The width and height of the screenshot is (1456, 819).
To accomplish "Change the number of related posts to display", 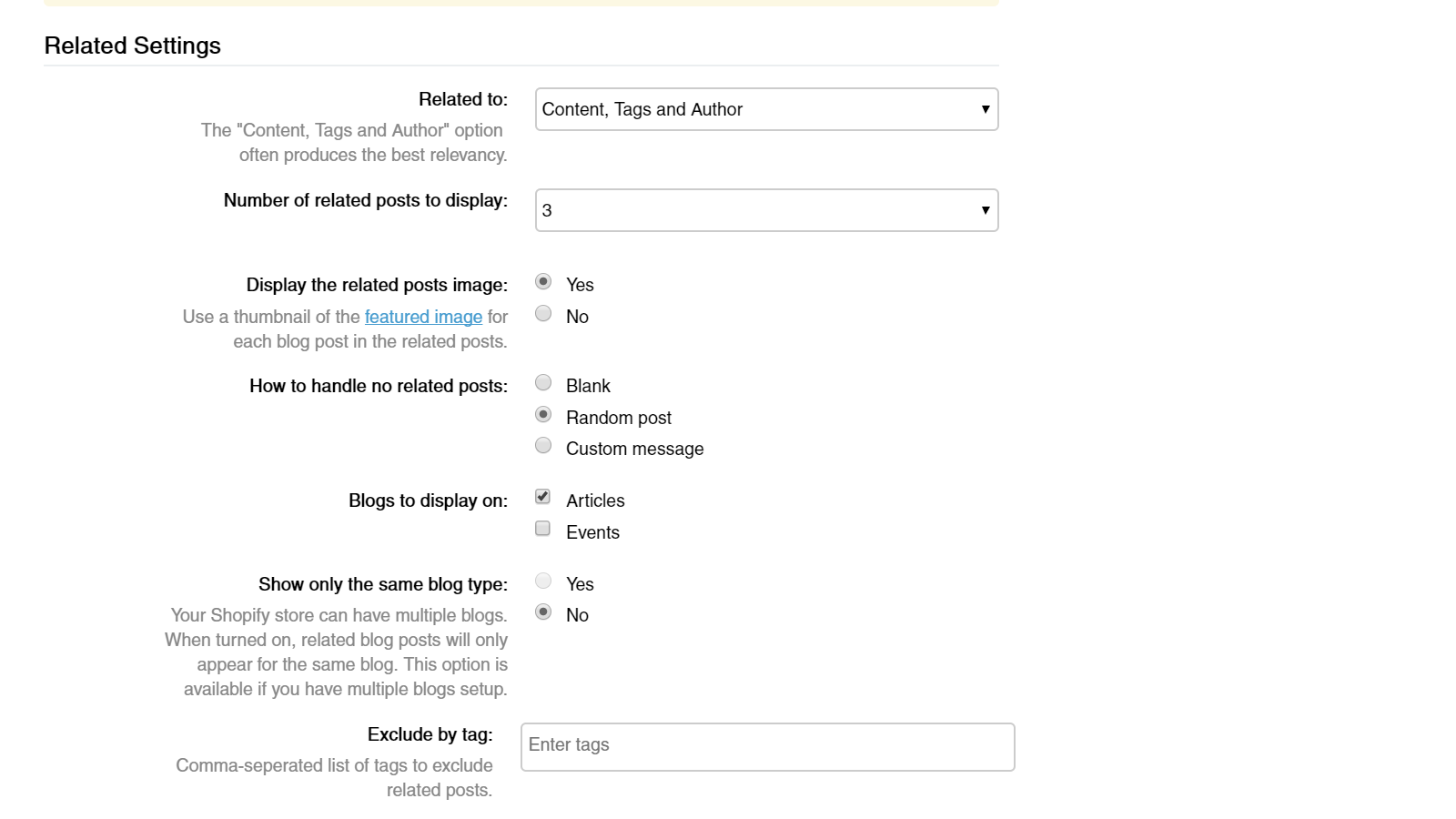I will [766, 209].
